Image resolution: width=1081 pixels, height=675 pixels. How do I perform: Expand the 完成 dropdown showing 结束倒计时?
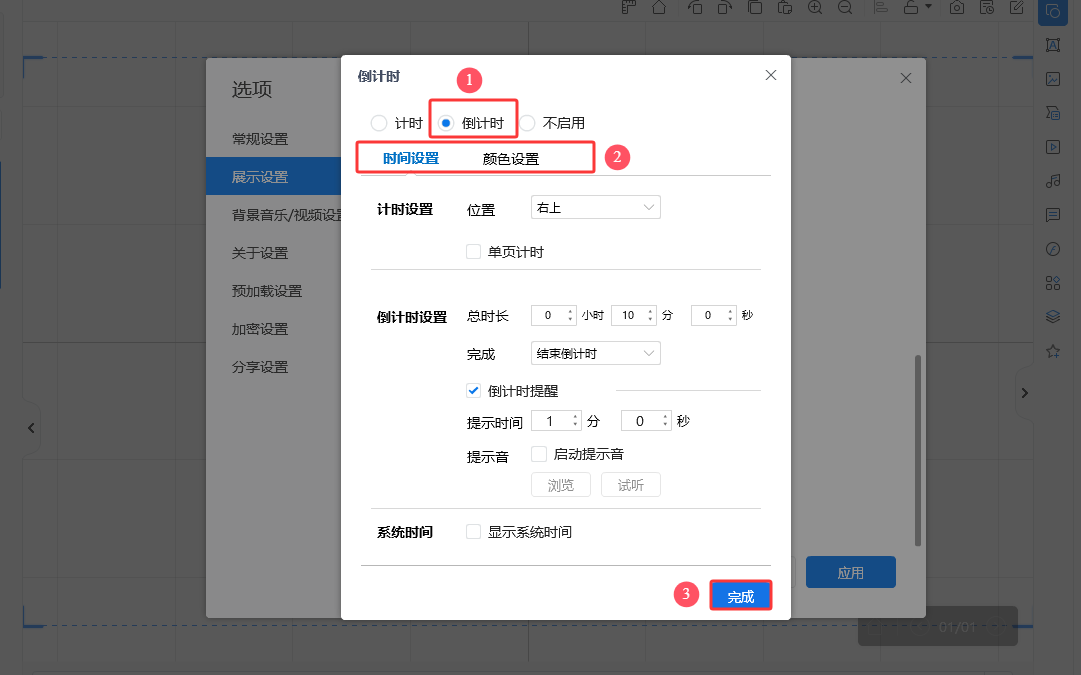595,353
